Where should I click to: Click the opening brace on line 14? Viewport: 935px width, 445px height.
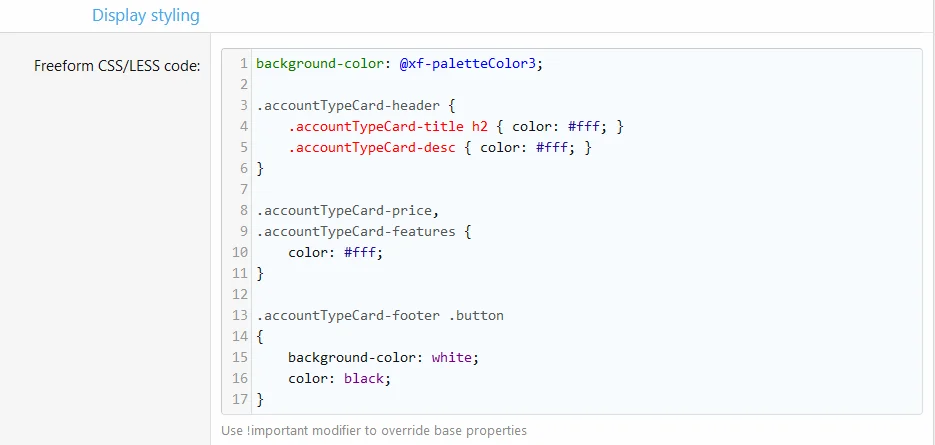[x=260, y=336]
